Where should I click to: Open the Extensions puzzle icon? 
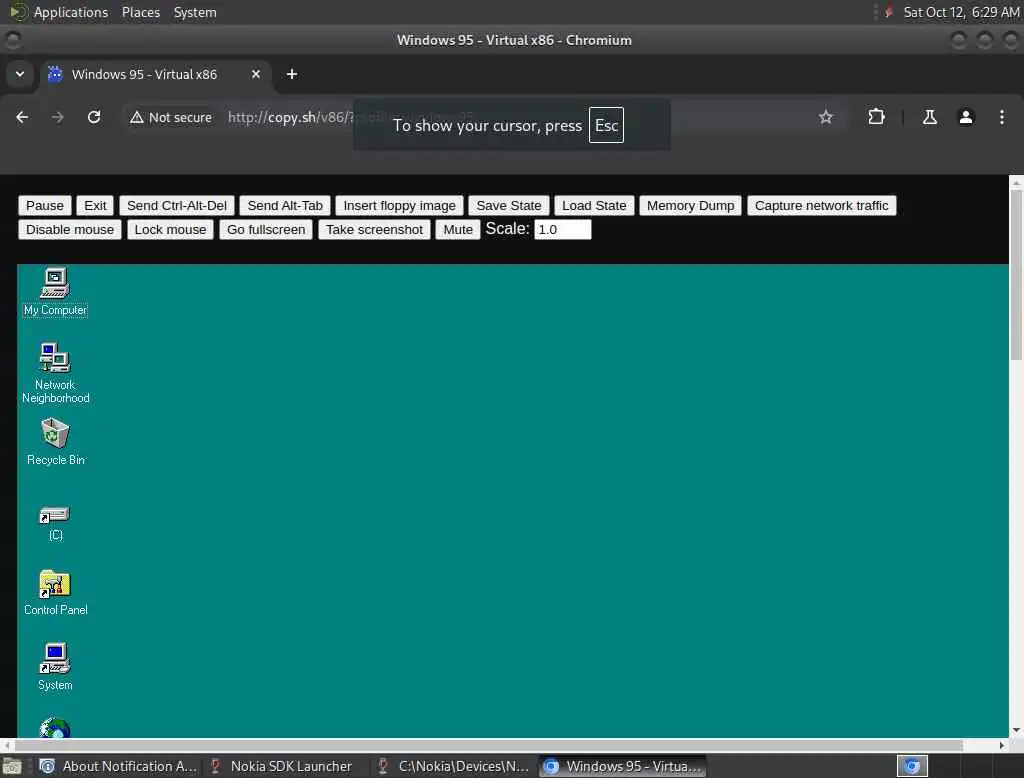(x=876, y=117)
